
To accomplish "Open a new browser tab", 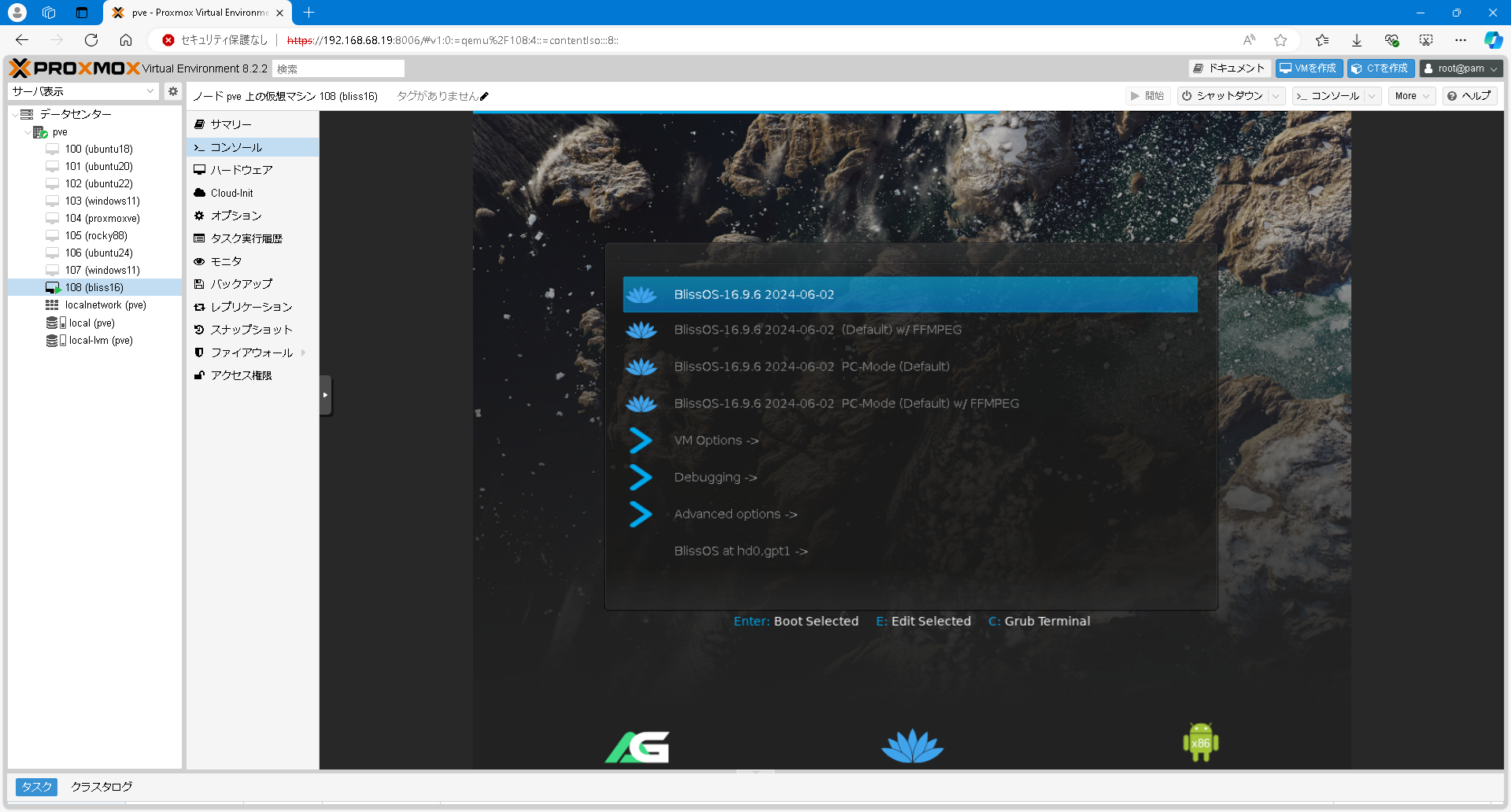I will coord(308,13).
